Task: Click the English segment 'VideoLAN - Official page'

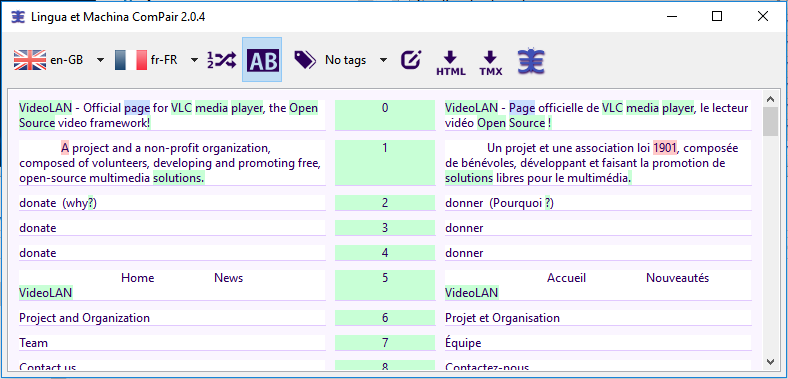Action: [172, 115]
